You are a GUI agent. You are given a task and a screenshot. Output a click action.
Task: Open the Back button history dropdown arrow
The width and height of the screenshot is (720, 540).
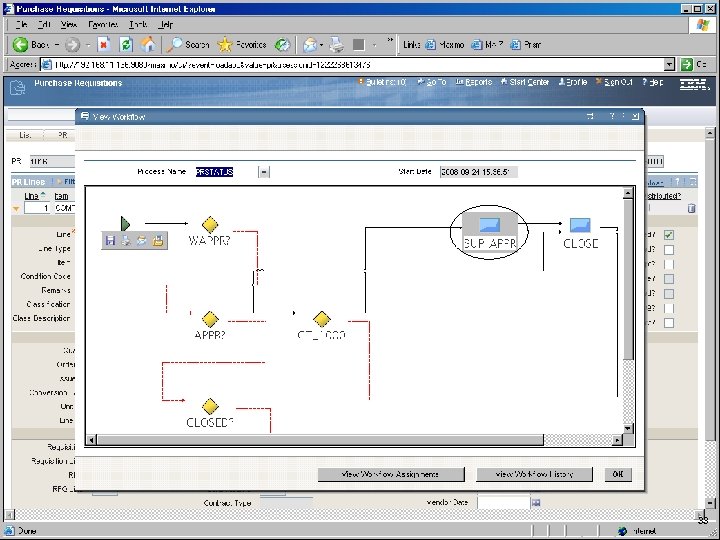pyautogui.click(x=57, y=45)
